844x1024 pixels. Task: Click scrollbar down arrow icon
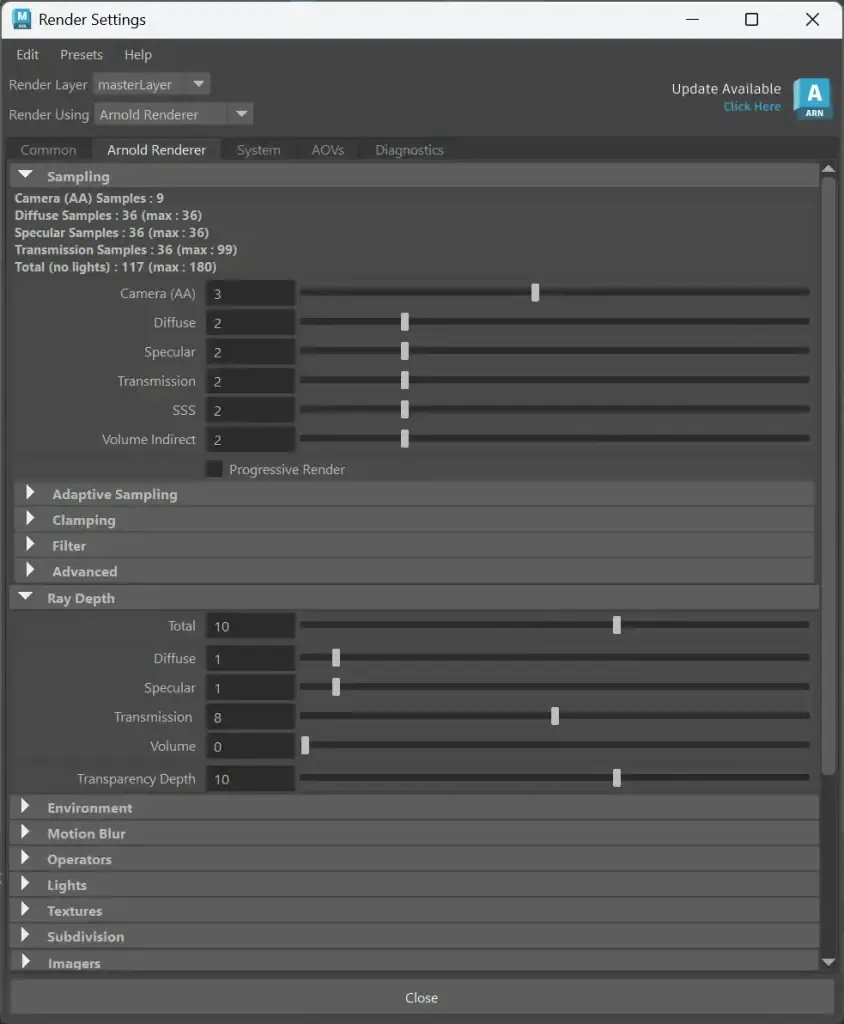pos(828,962)
